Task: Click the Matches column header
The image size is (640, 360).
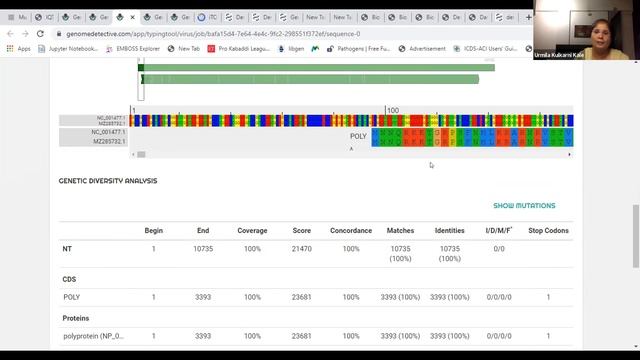Action: coord(400,231)
